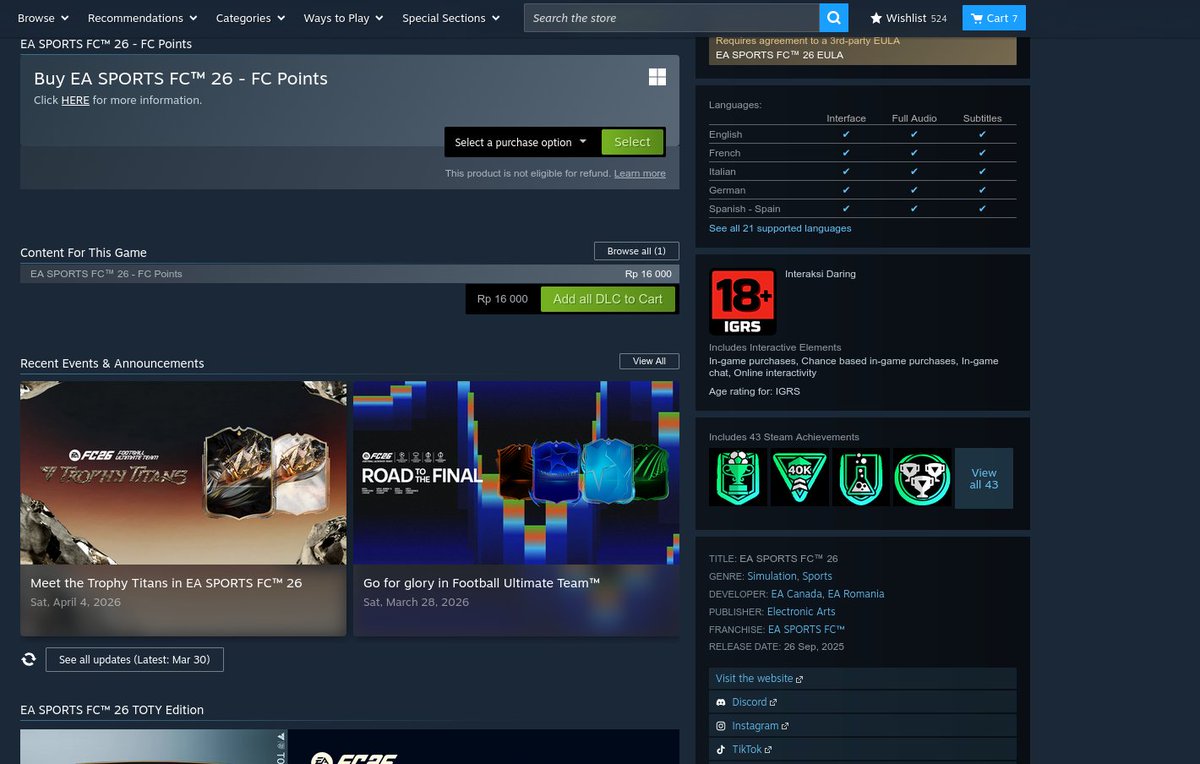Open the Wishlist star link
This screenshot has width=1200, height=764.
(908, 18)
